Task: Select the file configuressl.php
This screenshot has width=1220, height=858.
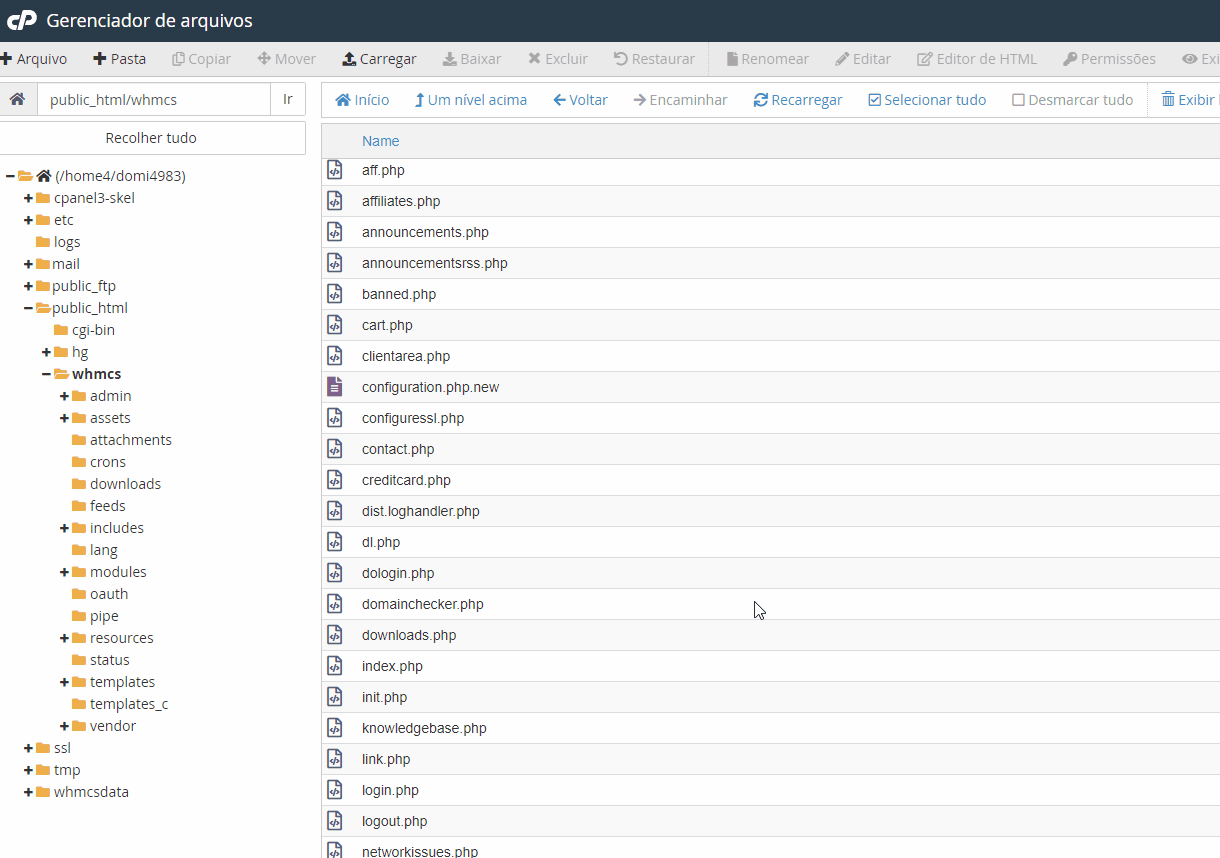Action: coord(413,418)
